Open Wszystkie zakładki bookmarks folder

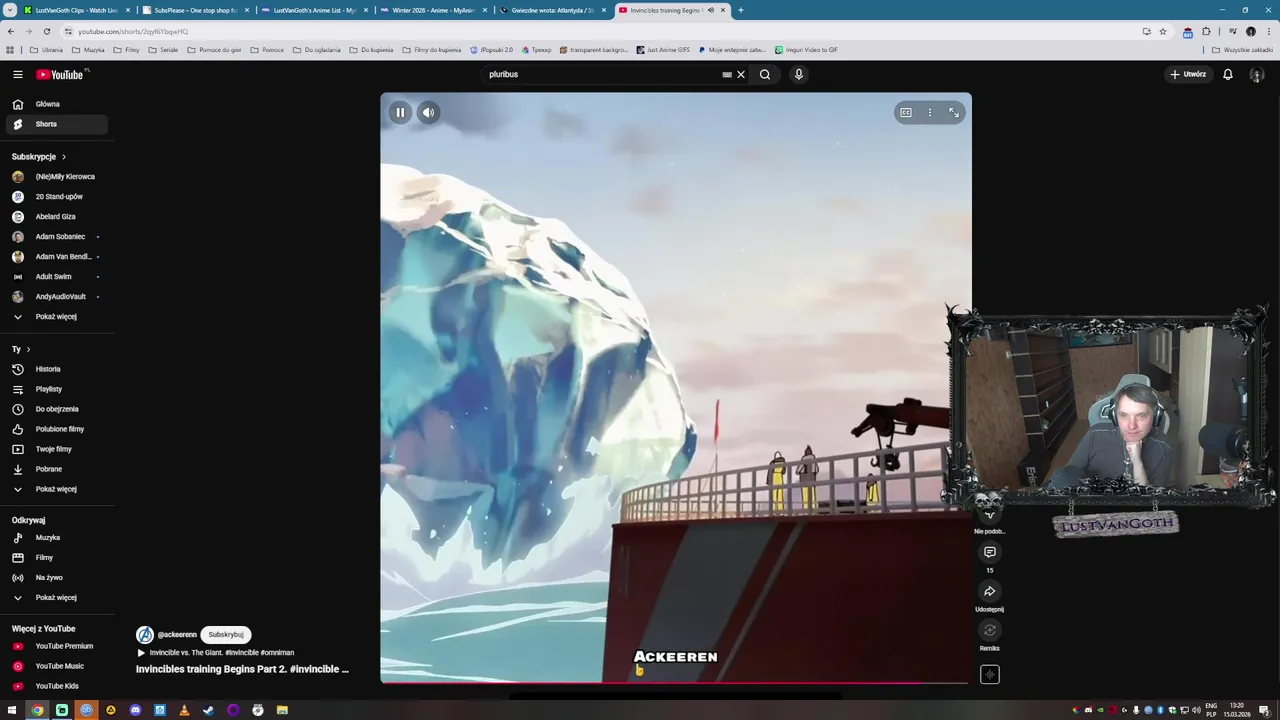[1243, 50]
